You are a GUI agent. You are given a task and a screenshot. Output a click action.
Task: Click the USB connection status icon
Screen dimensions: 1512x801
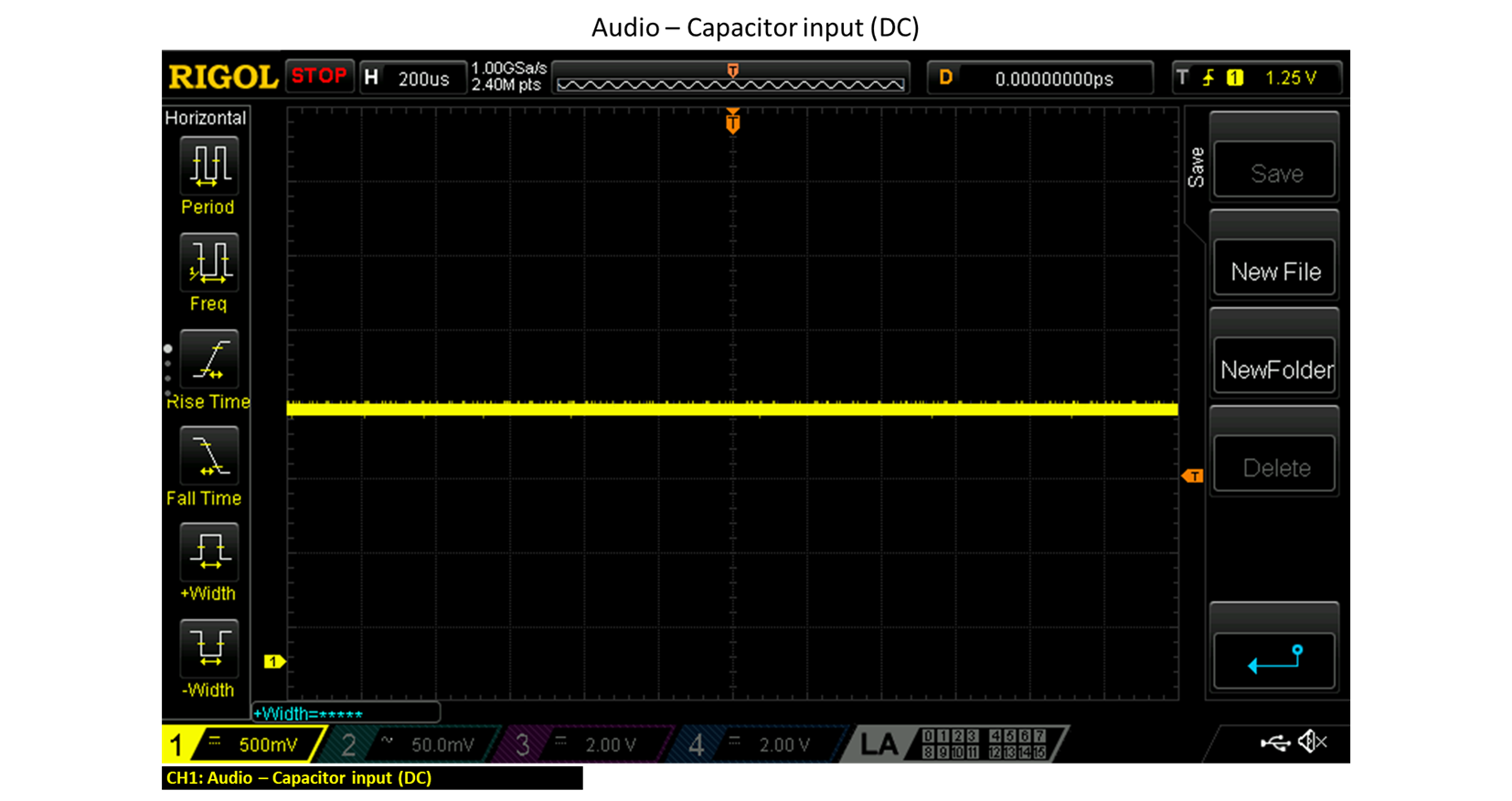(x=1275, y=742)
